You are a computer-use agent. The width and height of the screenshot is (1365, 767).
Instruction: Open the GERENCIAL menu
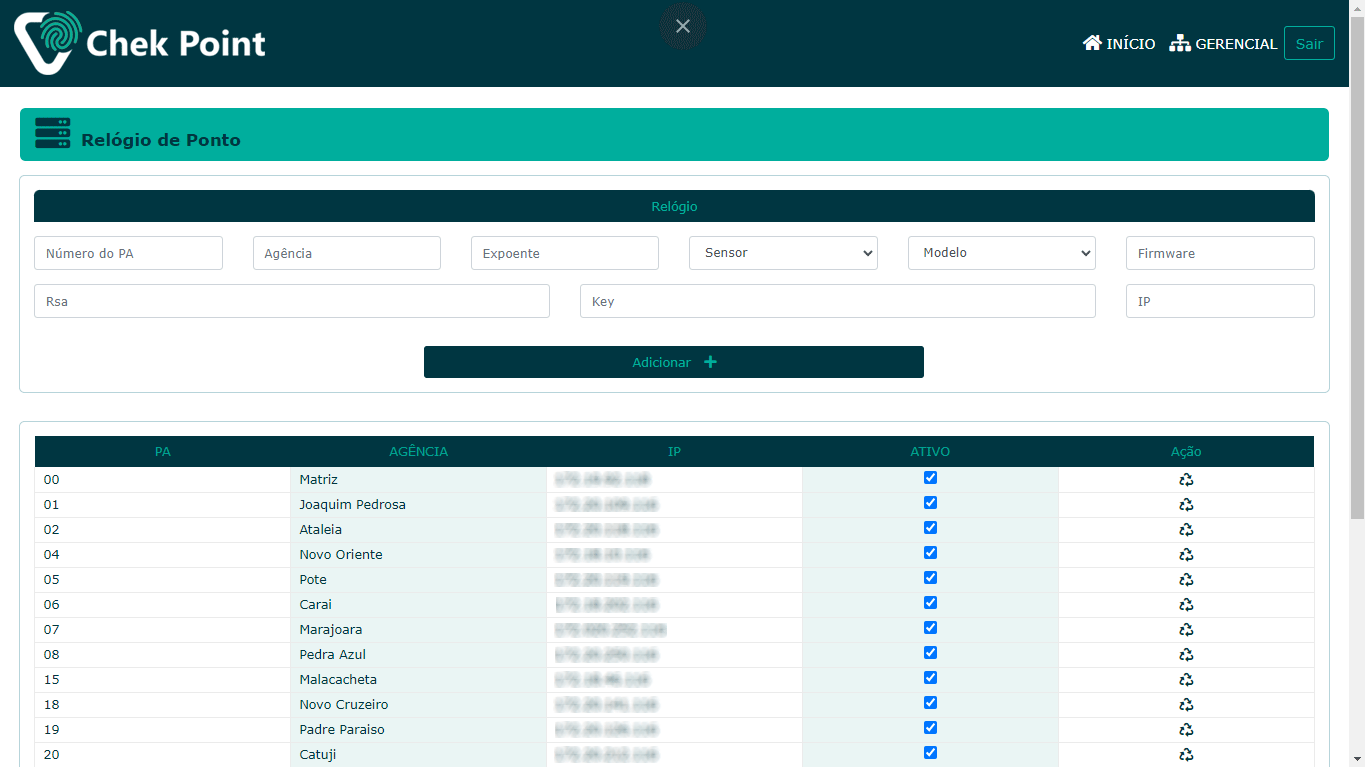[x=1224, y=44]
